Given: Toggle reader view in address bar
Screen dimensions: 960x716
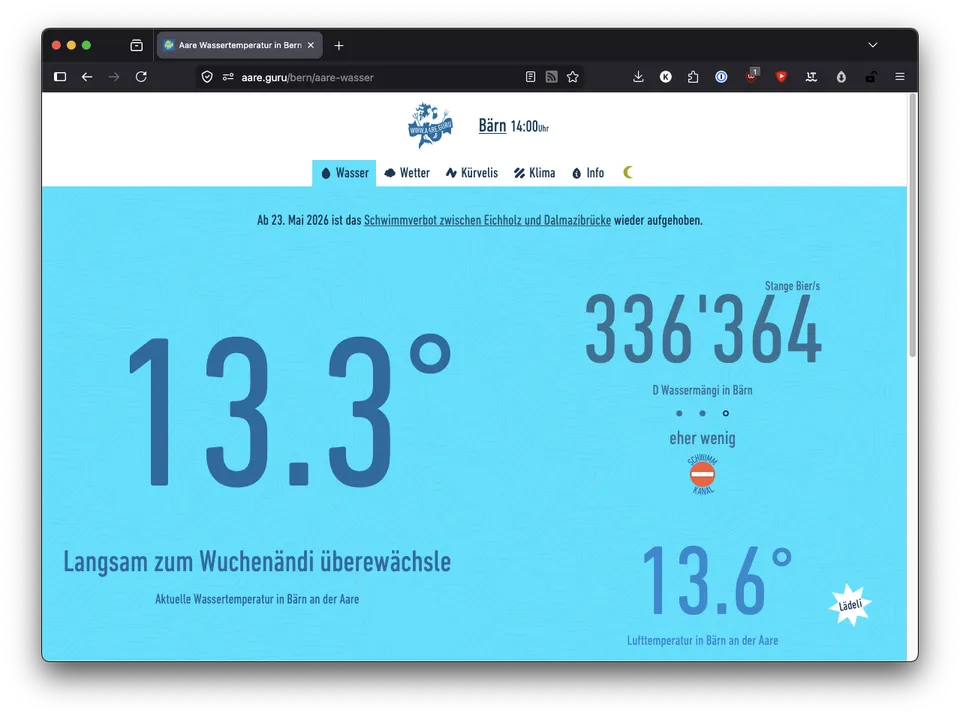Looking at the screenshot, I should 530,77.
